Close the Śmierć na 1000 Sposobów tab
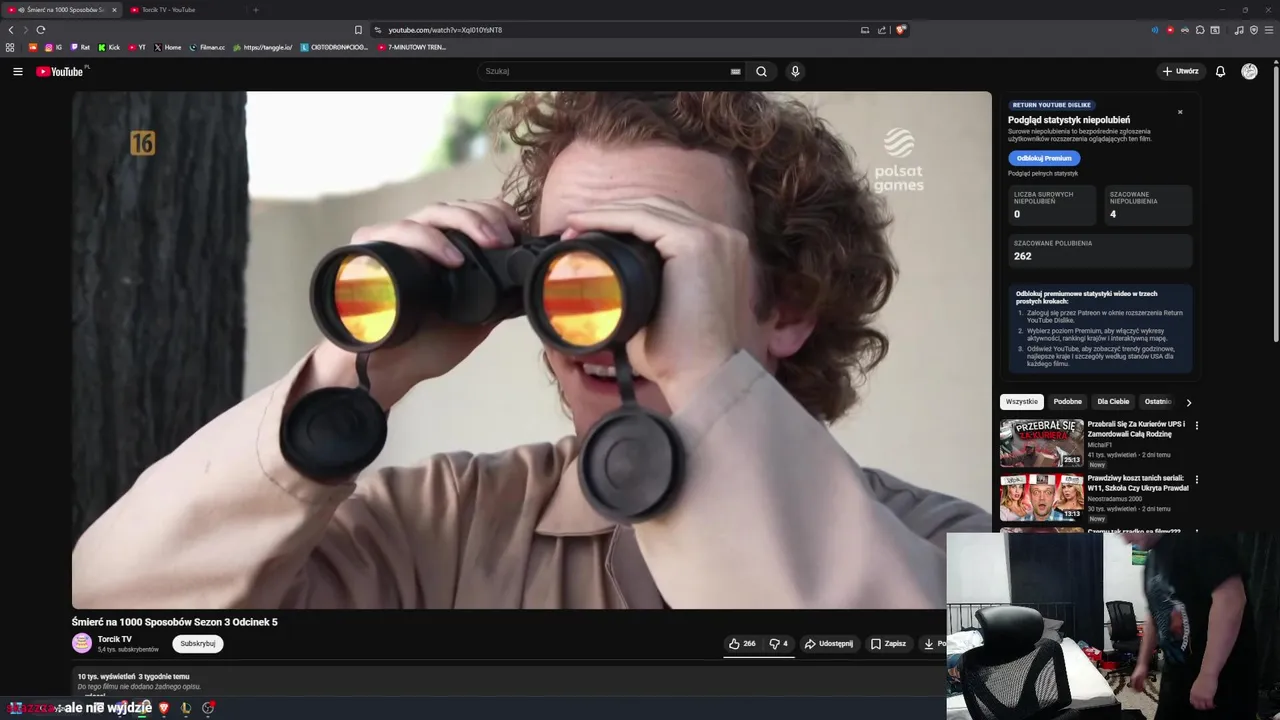 coord(114,10)
